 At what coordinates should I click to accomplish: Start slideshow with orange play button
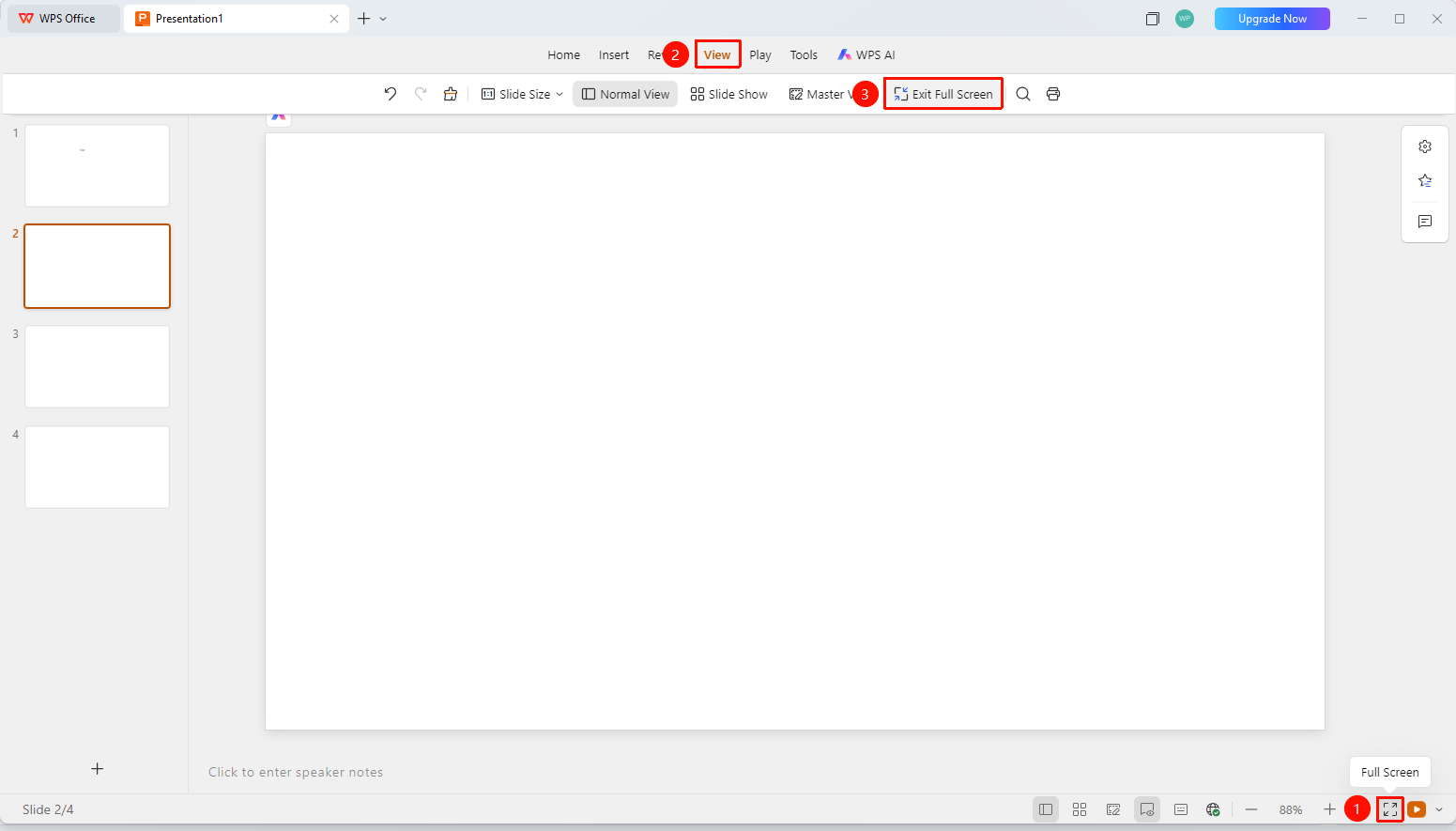coord(1417,809)
